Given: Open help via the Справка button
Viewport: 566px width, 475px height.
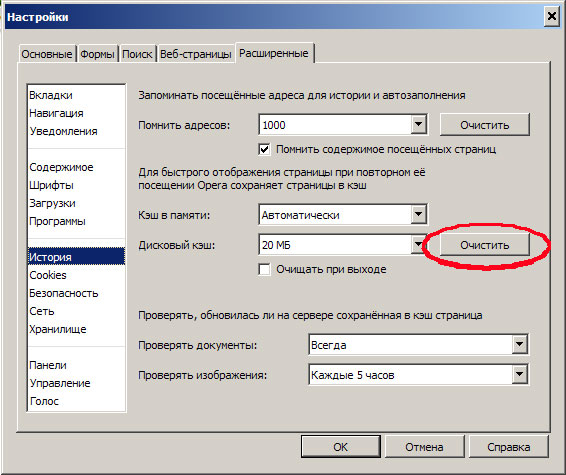Looking at the screenshot, I should (509, 447).
